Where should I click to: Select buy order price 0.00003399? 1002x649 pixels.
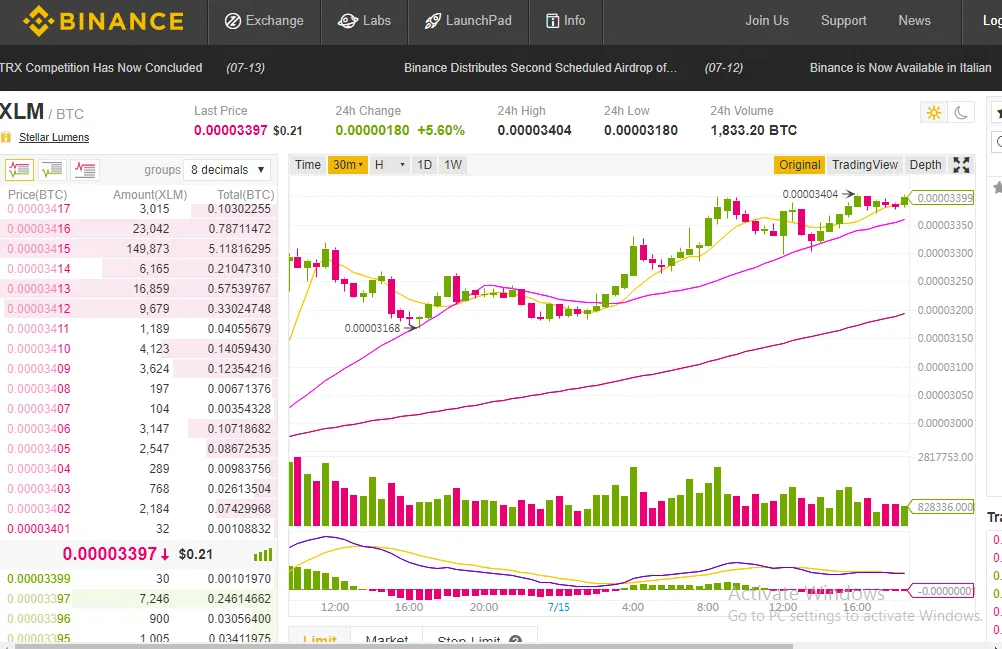[x=38, y=579]
